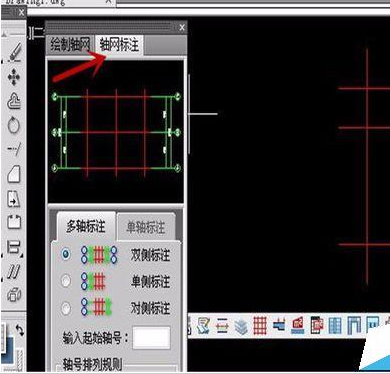
Task: Click the single-sided annotation sample icon
Action: (x=93, y=281)
